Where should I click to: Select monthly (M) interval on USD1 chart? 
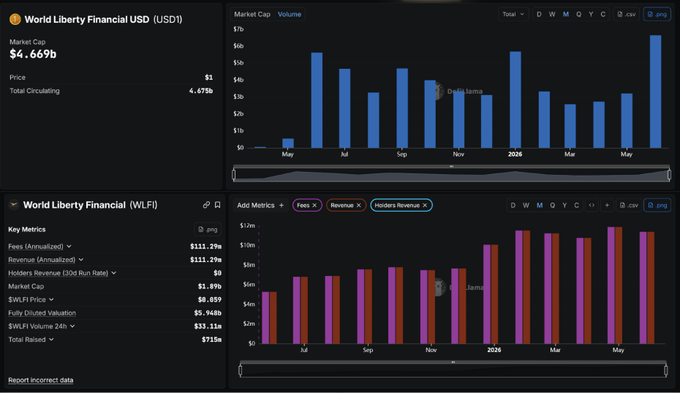tap(566, 14)
